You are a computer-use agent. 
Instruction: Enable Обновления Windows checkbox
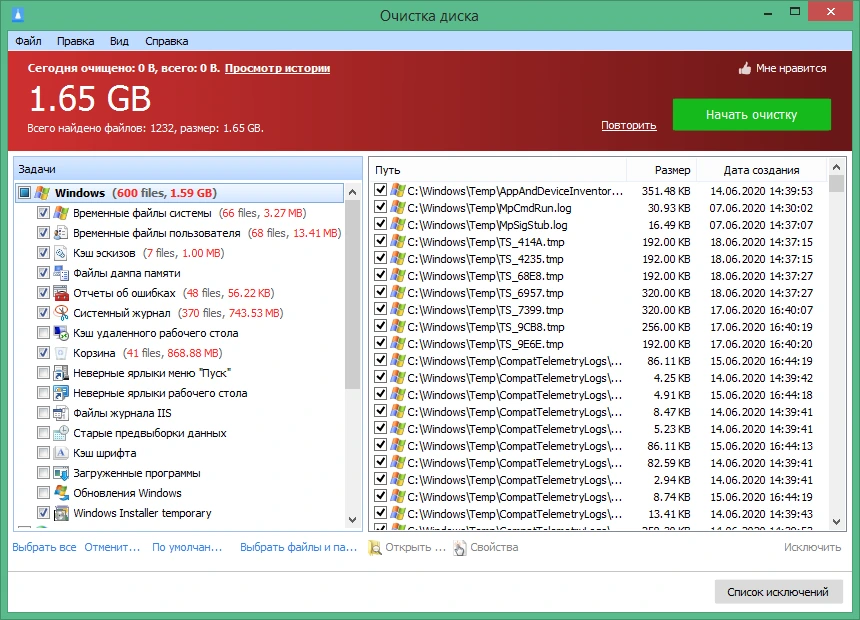43,493
